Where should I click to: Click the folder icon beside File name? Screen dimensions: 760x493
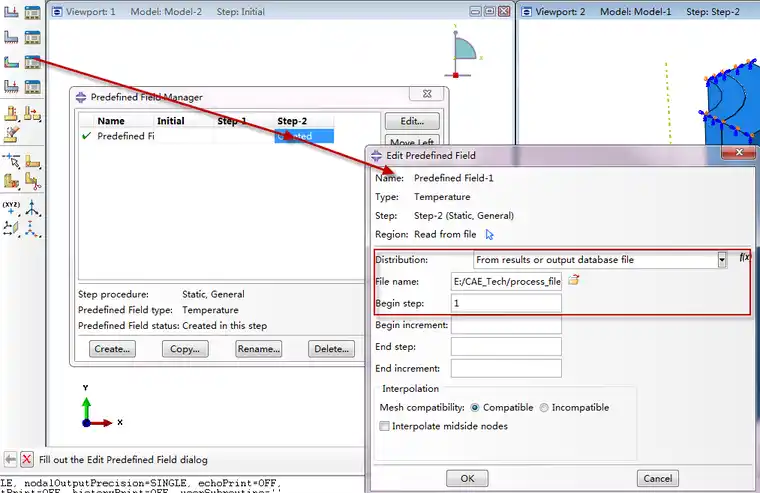pos(574,280)
